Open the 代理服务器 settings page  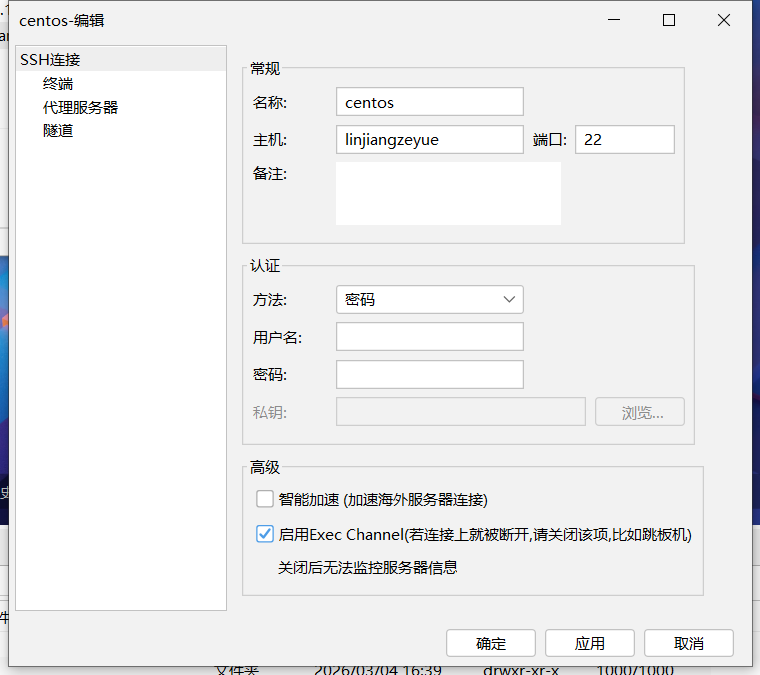[x=80, y=107]
